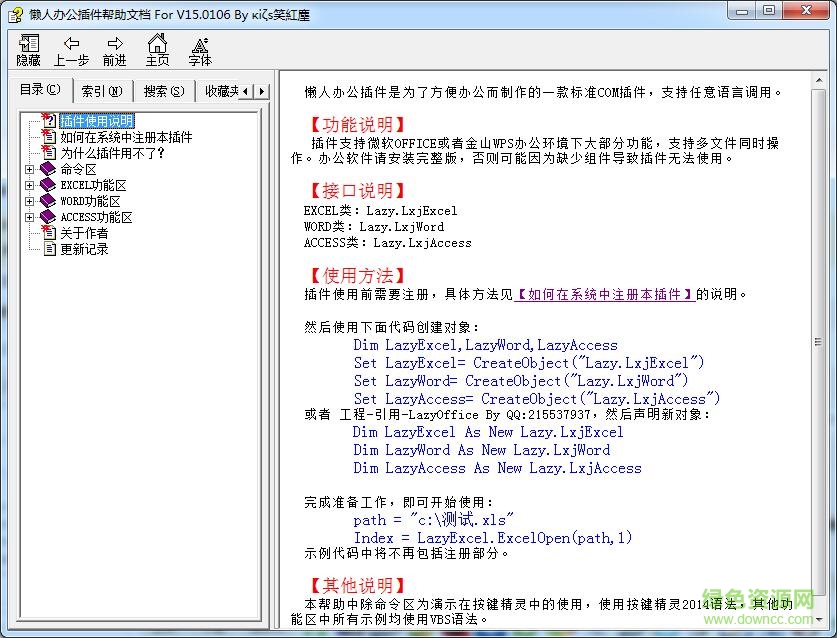Click the 隐藏 (Hide) toolbar icon
This screenshot has height=638, width=837.
tap(29, 44)
